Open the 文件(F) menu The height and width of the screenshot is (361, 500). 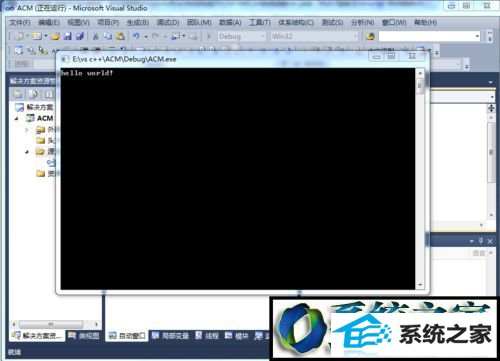20,23
